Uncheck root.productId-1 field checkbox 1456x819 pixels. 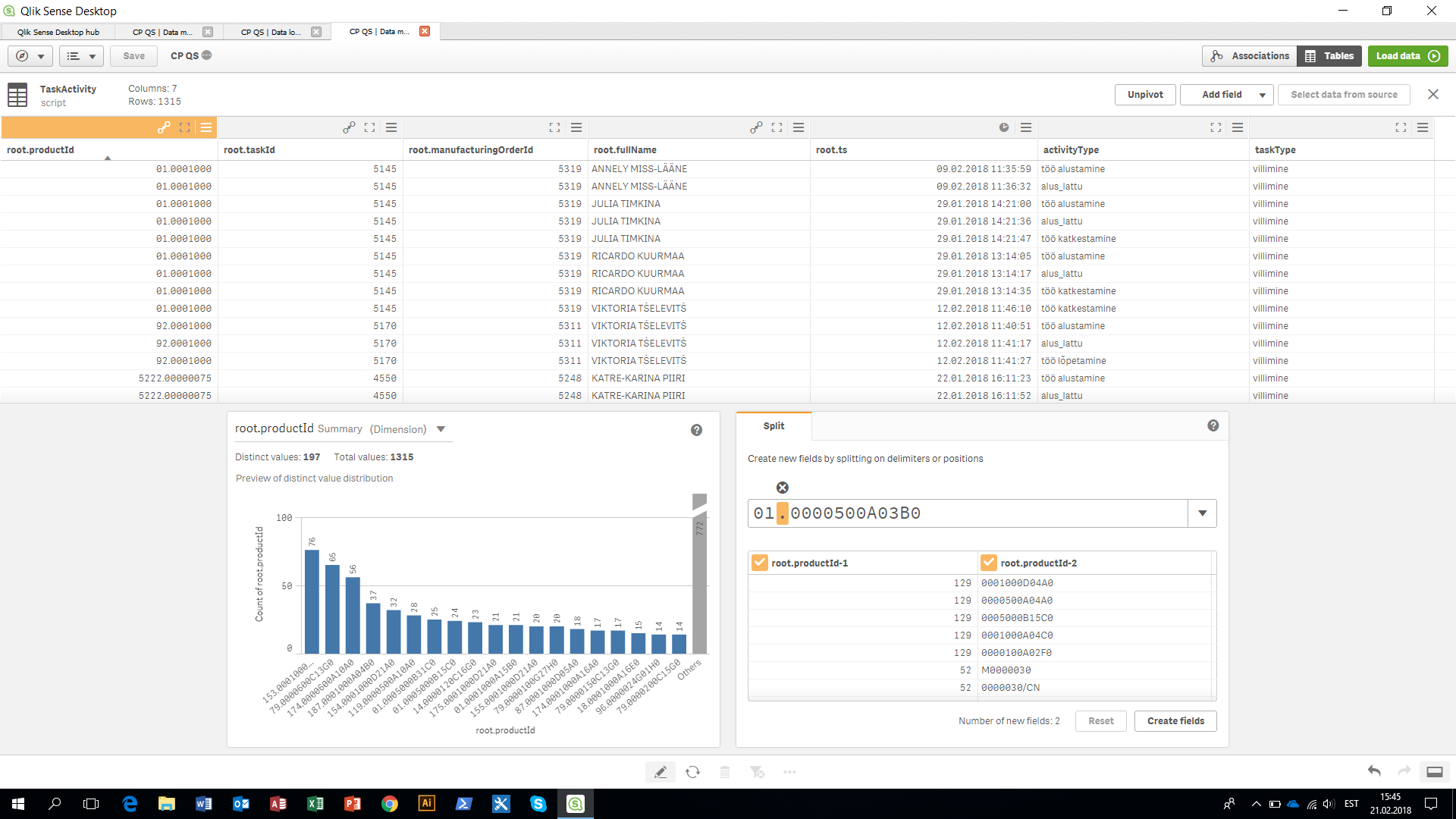(x=759, y=563)
